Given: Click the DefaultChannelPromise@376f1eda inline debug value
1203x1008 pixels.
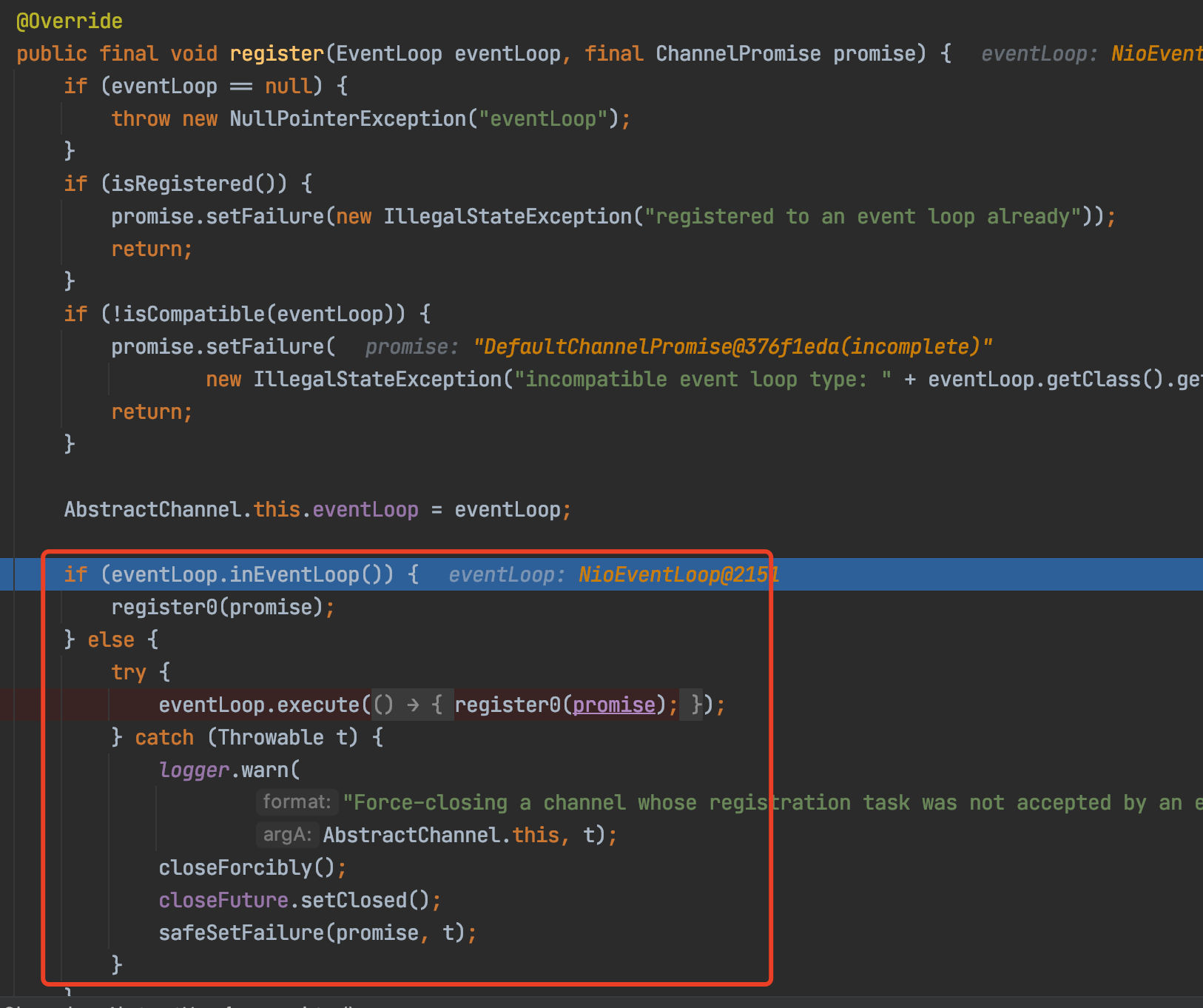Looking at the screenshot, I should (x=732, y=346).
